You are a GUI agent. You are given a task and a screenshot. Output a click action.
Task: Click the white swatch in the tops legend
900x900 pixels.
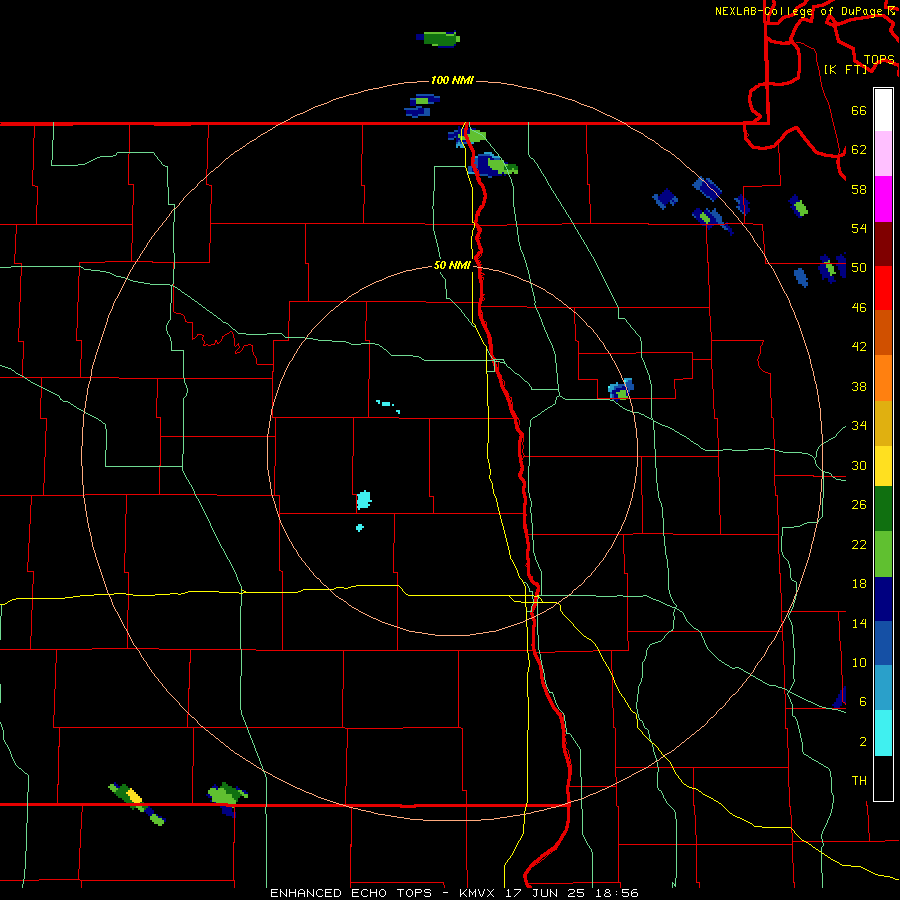[883, 110]
